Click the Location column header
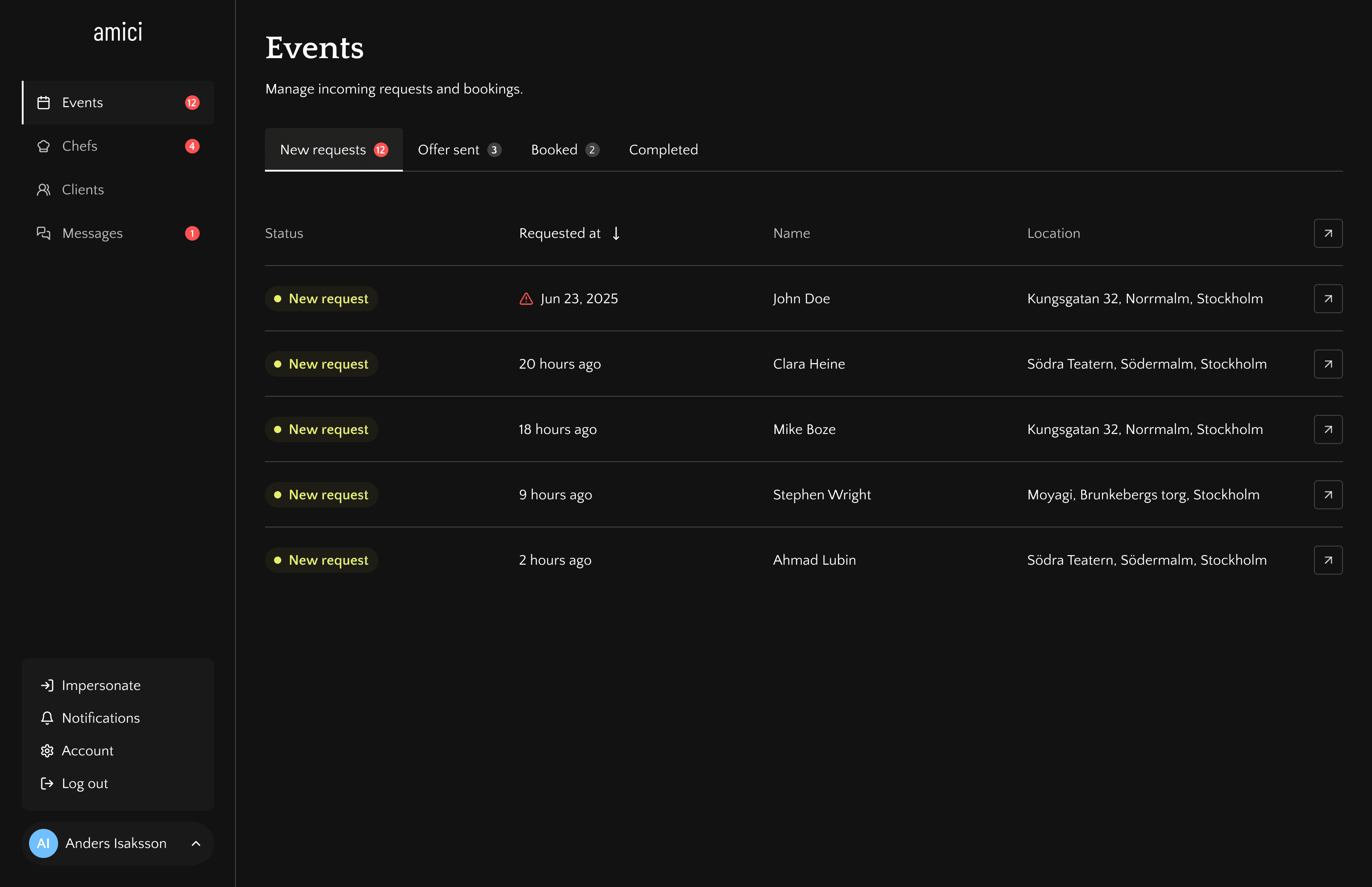 [x=1053, y=233]
